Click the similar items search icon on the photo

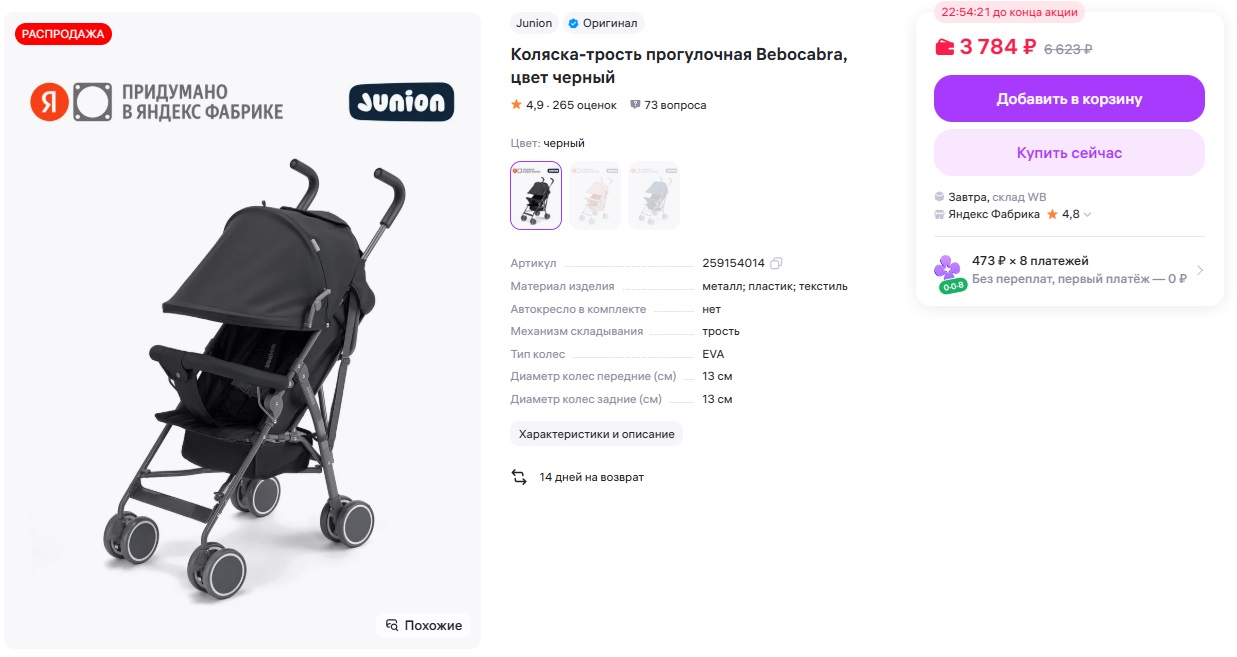392,625
